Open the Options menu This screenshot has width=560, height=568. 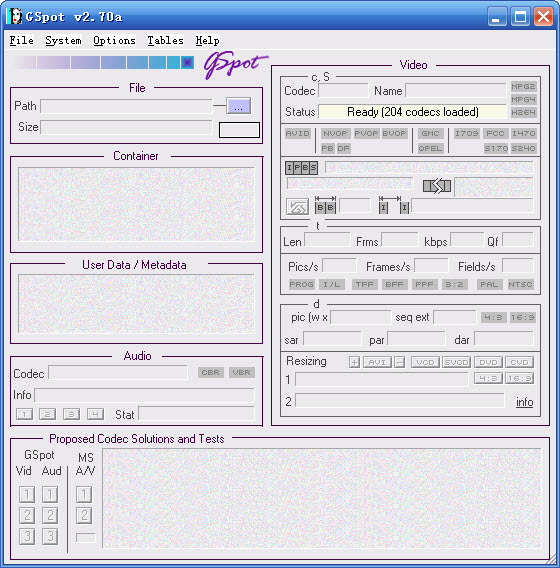point(114,40)
